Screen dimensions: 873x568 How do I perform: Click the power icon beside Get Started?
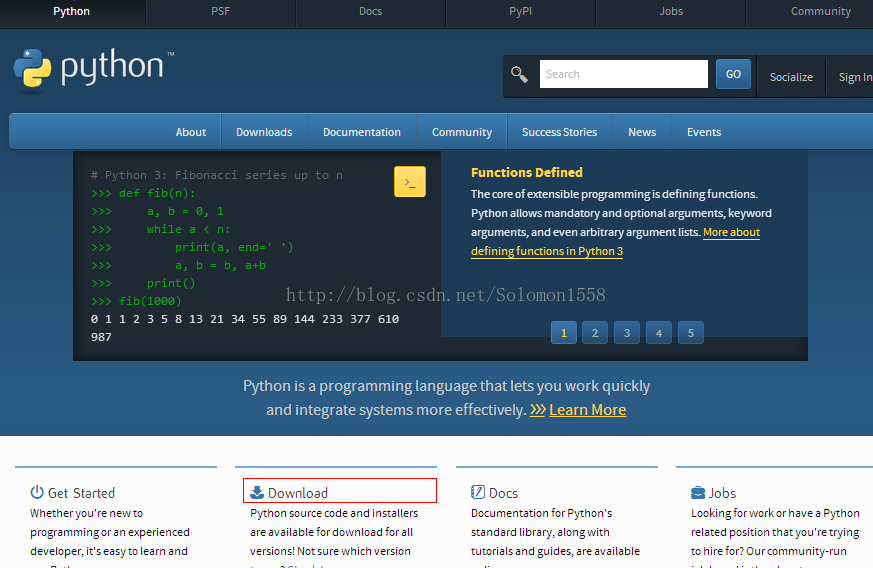tap(37, 492)
